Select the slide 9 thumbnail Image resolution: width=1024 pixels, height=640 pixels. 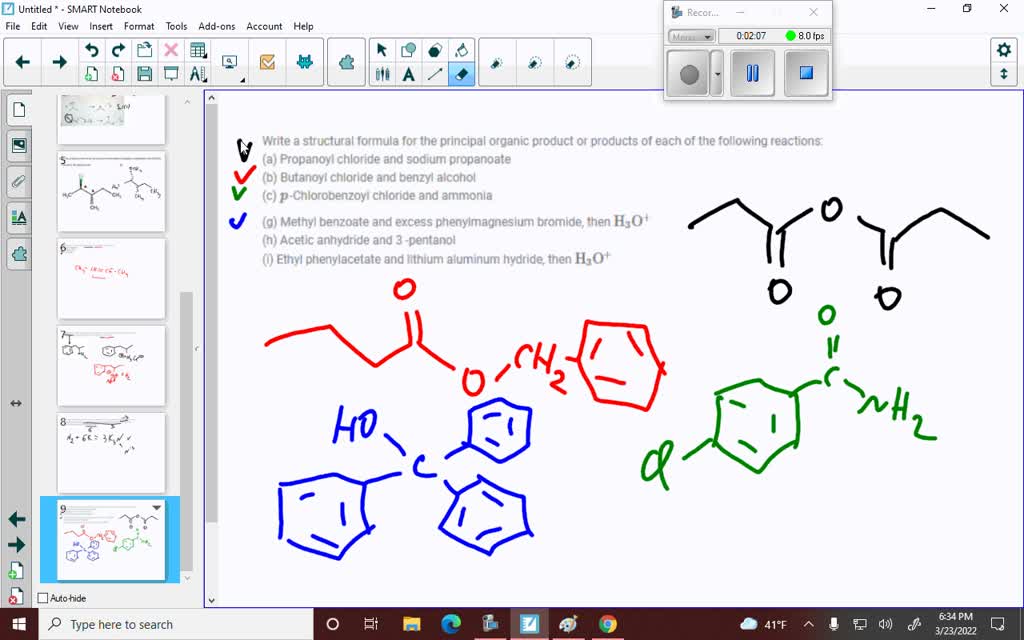(x=111, y=538)
